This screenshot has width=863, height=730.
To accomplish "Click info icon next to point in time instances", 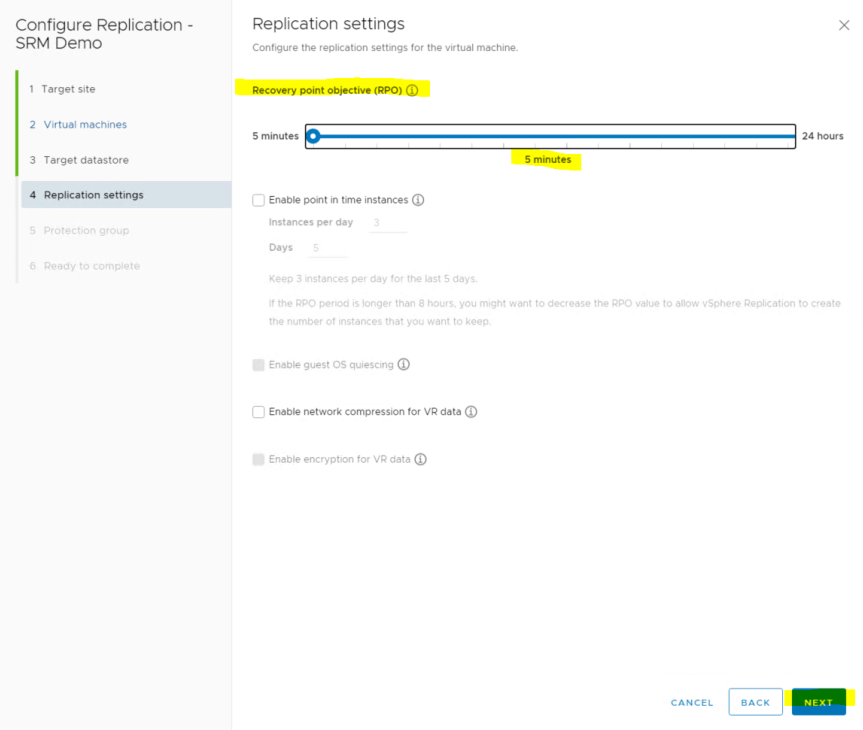I will [418, 200].
